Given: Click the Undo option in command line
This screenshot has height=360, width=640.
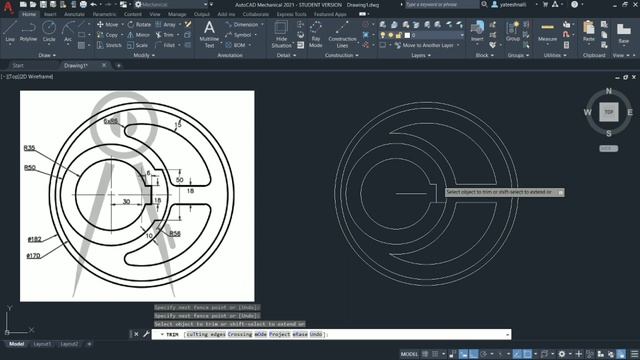Looking at the screenshot, I should pos(316,334).
